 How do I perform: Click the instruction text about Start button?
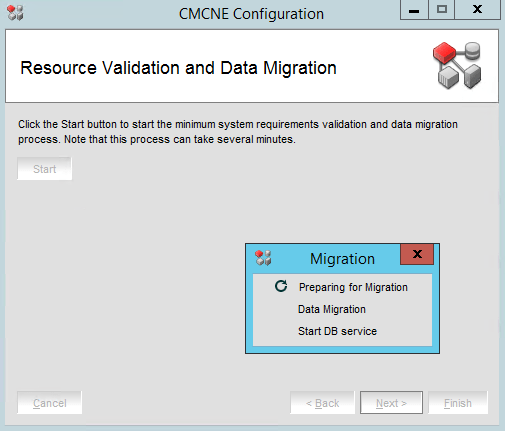click(238, 132)
